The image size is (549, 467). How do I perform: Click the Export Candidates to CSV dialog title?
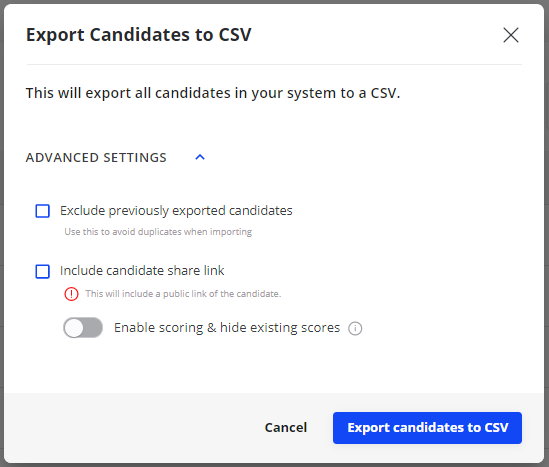pyautogui.click(x=139, y=35)
